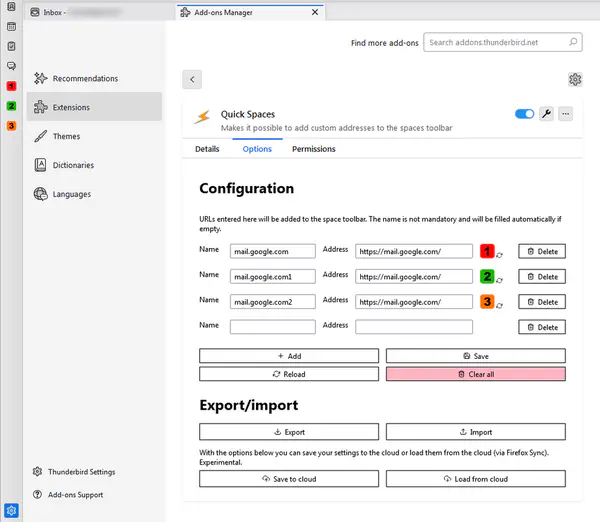Click the green 2 icon in spaces toolbar

click(x=11, y=106)
